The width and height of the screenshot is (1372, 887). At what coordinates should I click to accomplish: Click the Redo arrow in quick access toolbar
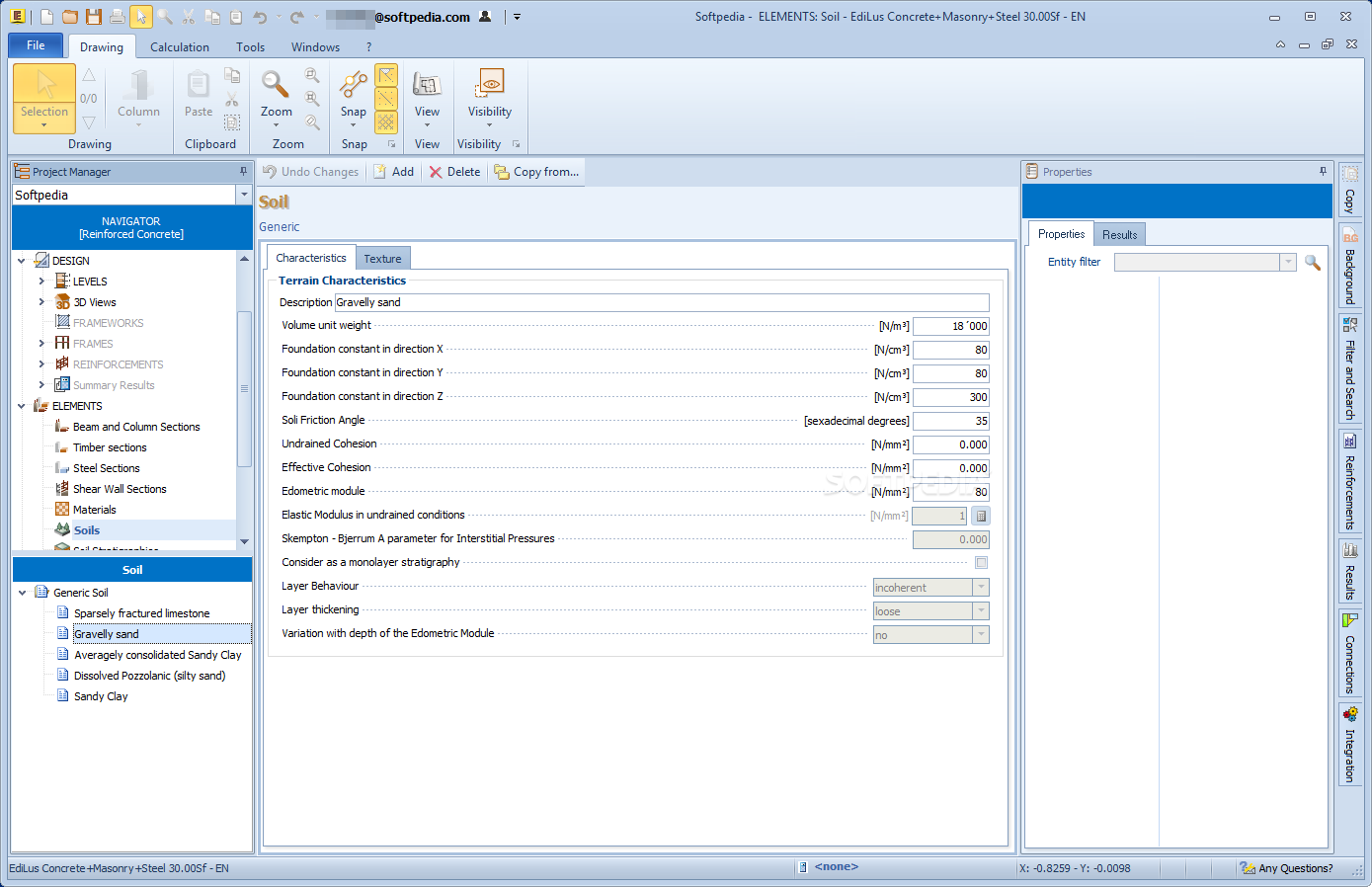coord(296,17)
